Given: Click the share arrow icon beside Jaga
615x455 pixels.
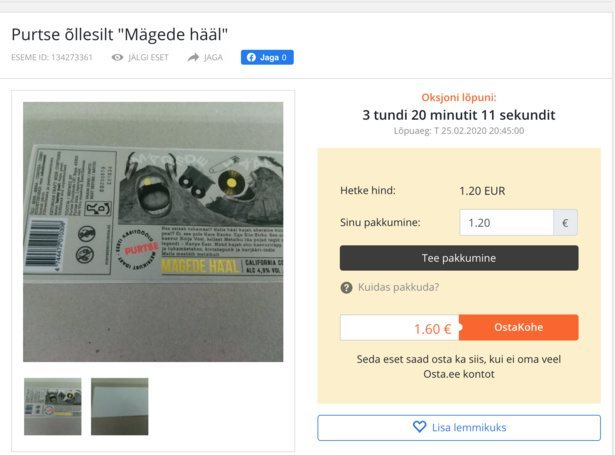Looking at the screenshot, I should click(193, 58).
